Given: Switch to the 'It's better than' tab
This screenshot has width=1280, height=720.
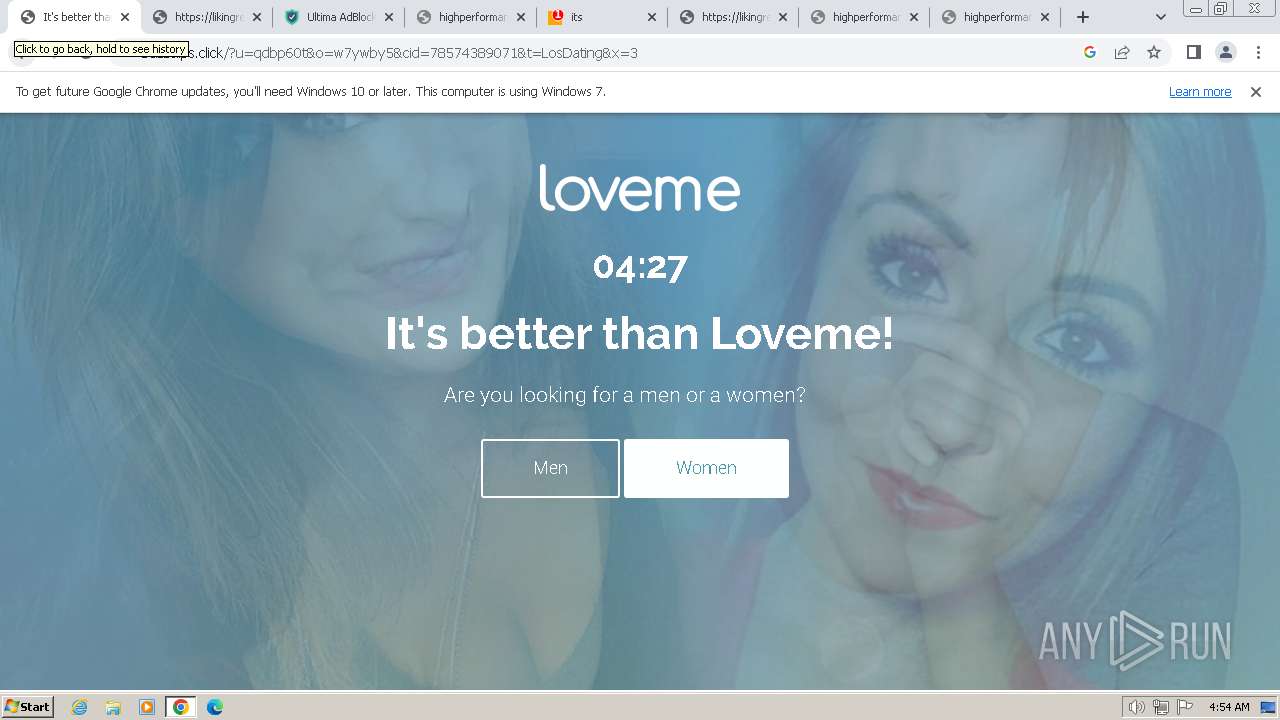Looking at the screenshot, I should (x=76, y=17).
